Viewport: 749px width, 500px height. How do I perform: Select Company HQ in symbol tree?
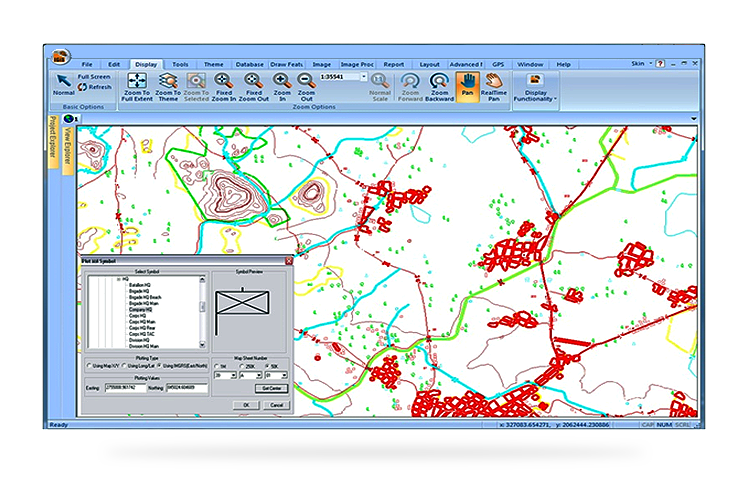point(140,309)
